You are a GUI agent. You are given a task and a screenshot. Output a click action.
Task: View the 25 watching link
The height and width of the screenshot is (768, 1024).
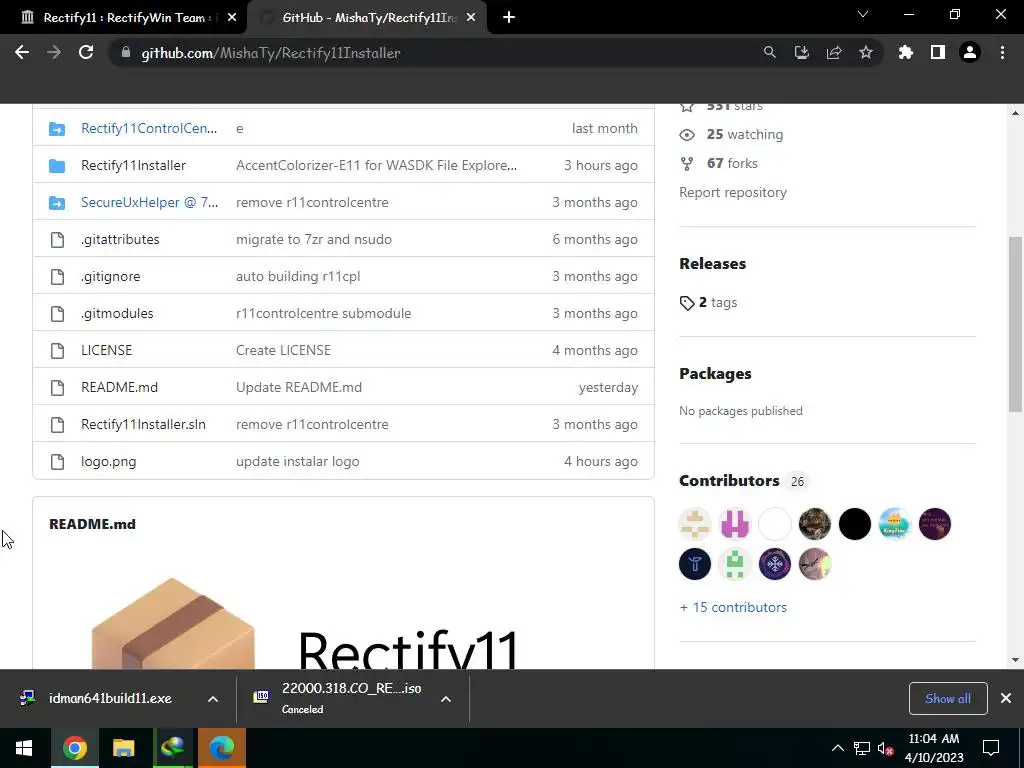pyautogui.click(x=744, y=135)
